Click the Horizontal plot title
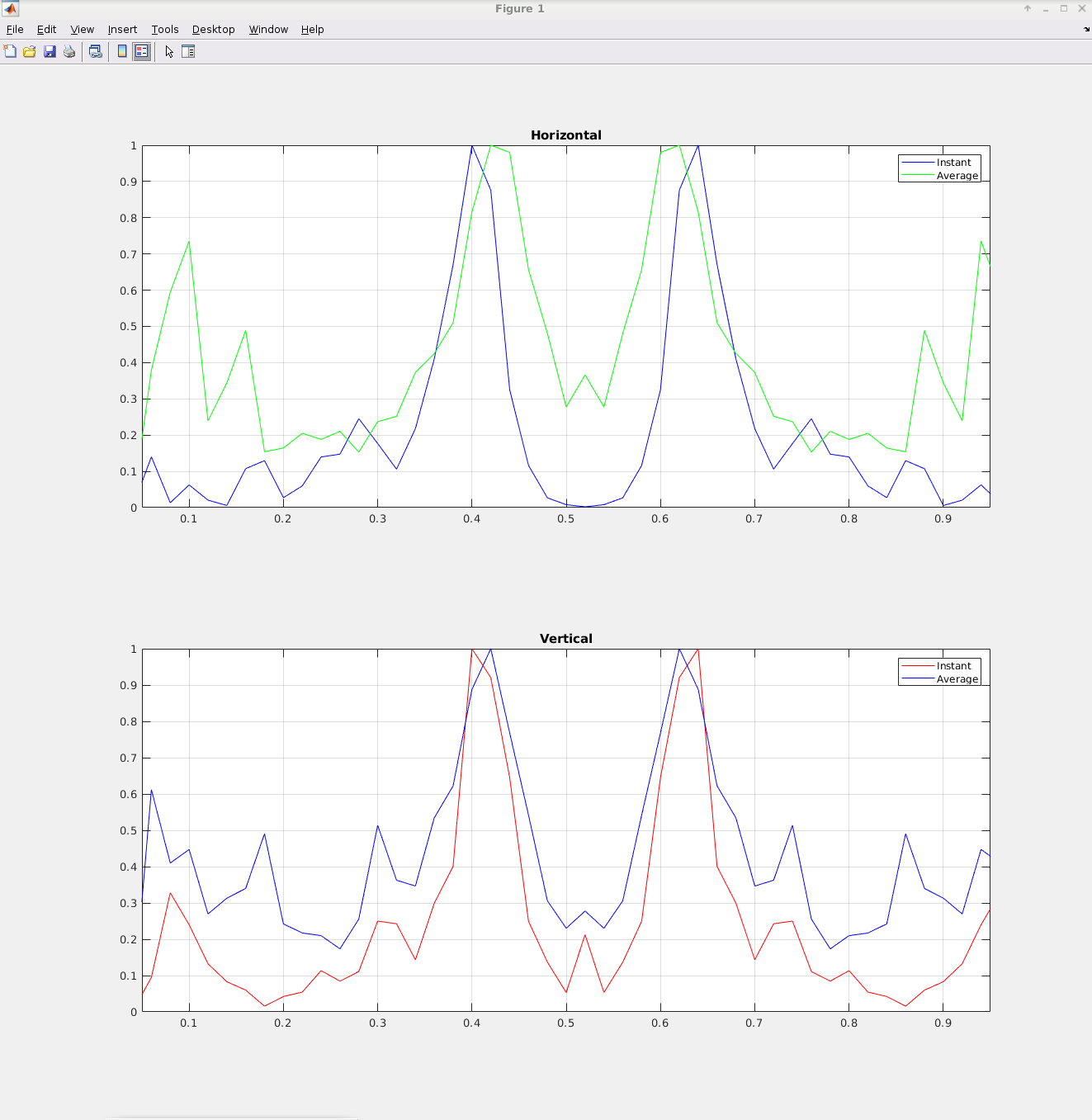The width and height of the screenshot is (1092, 1120). [x=565, y=135]
